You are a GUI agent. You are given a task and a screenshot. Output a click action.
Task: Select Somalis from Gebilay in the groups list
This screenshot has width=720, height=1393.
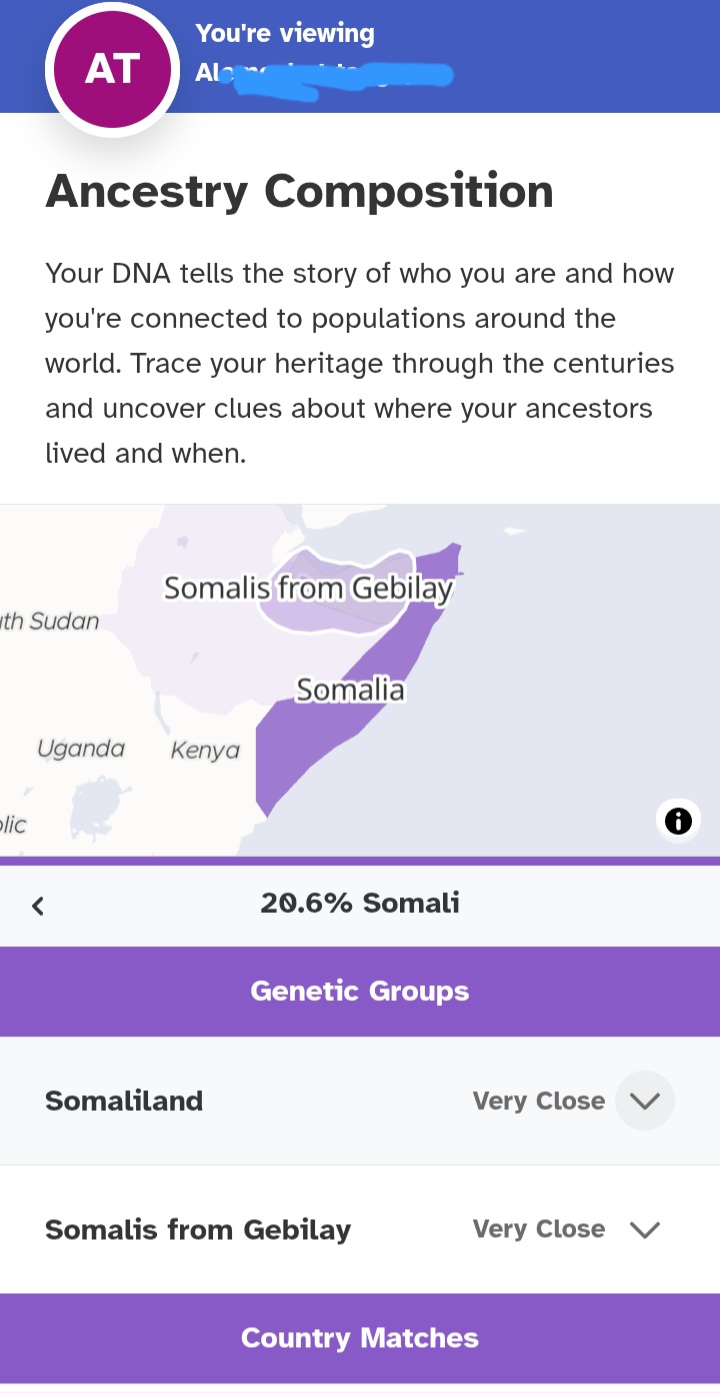tap(198, 1229)
